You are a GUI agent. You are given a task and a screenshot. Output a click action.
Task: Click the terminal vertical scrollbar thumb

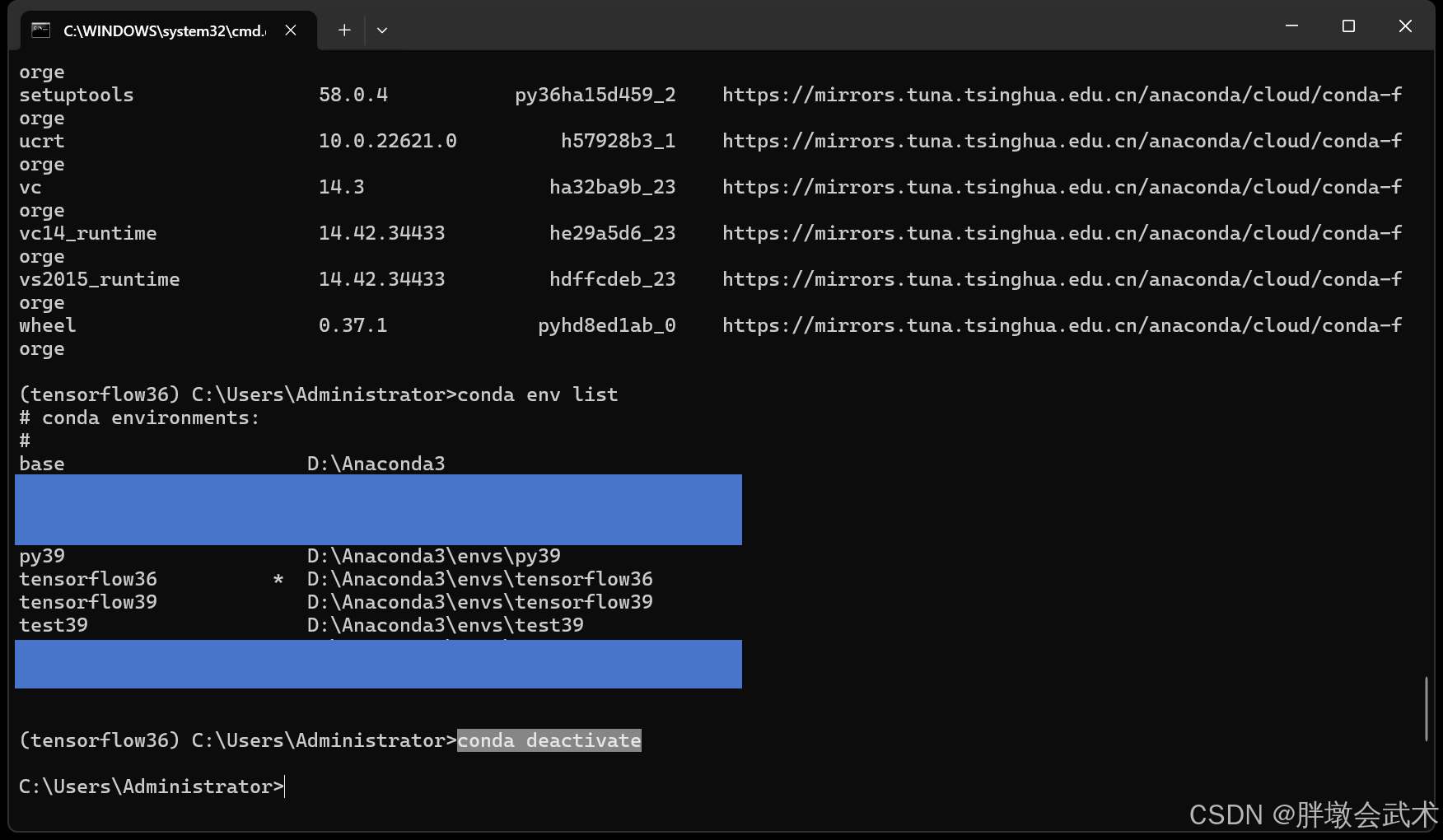coord(1427,709)
